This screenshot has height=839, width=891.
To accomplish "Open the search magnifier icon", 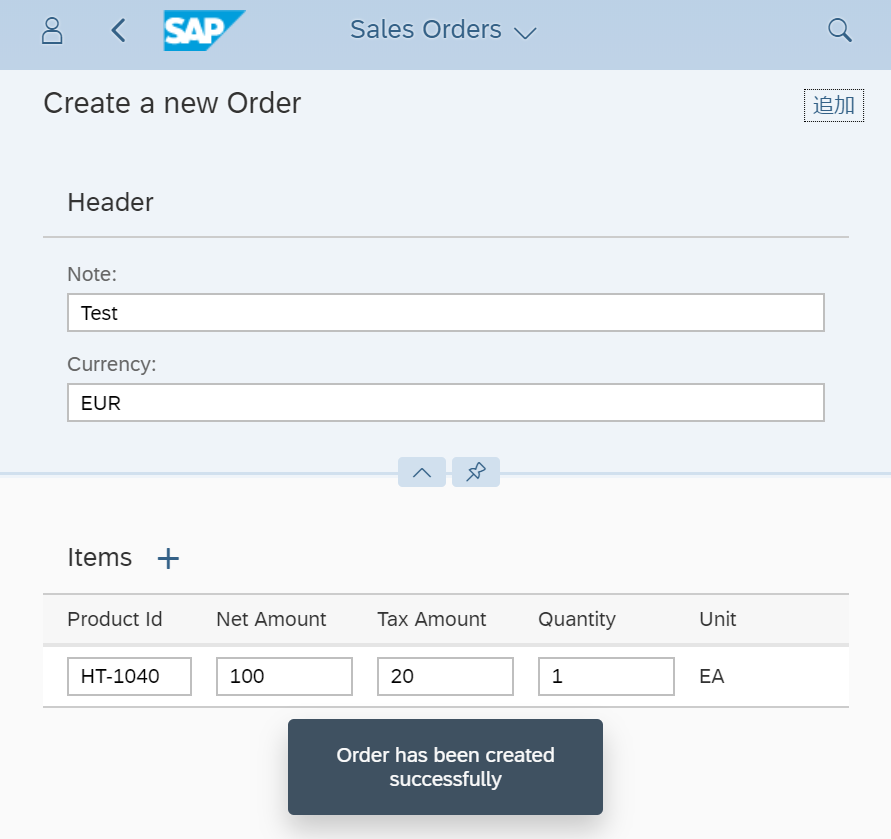I will 840,31.
